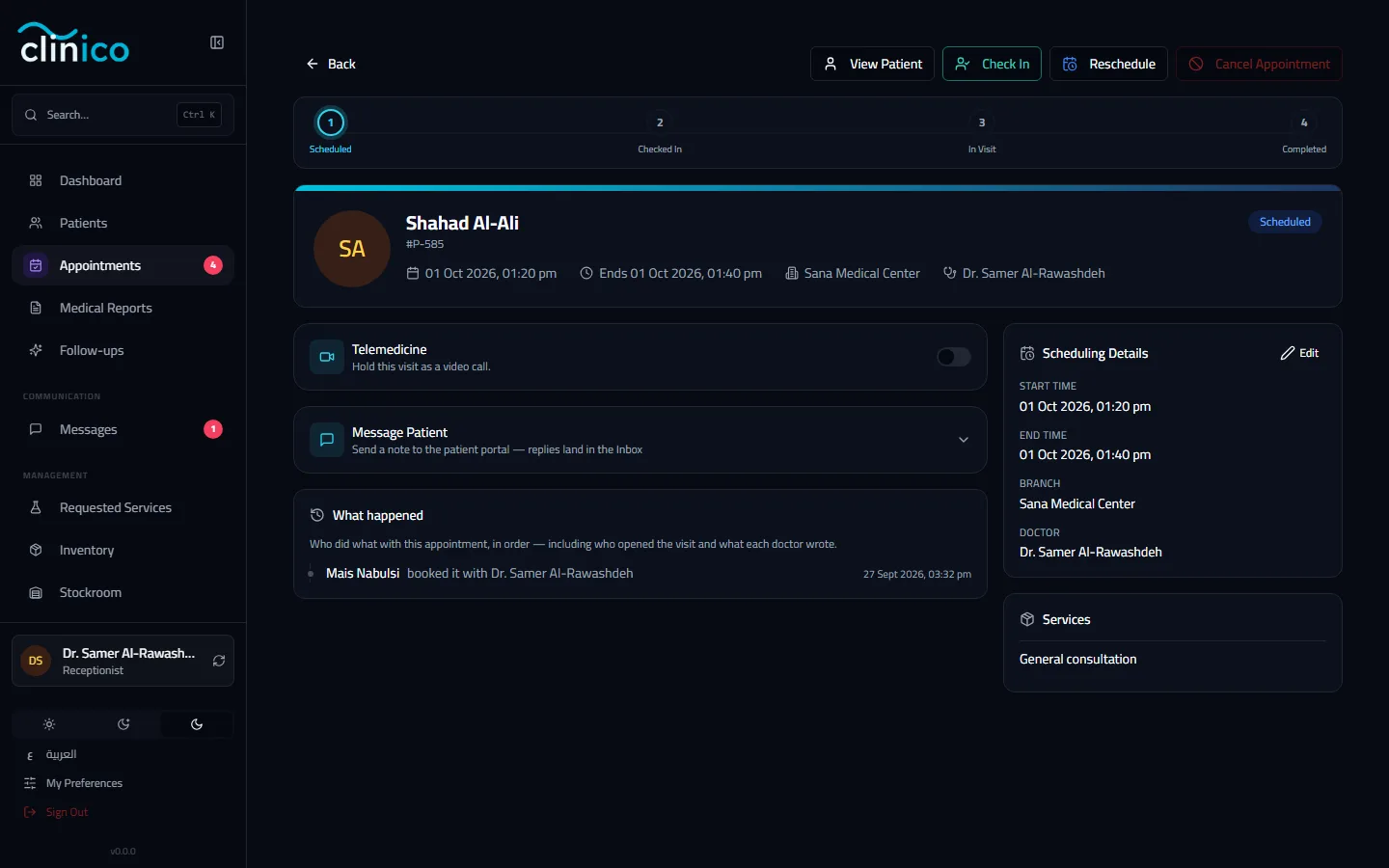Click General consultation service text
The image size is (1389, 868).
point(1077,659)
